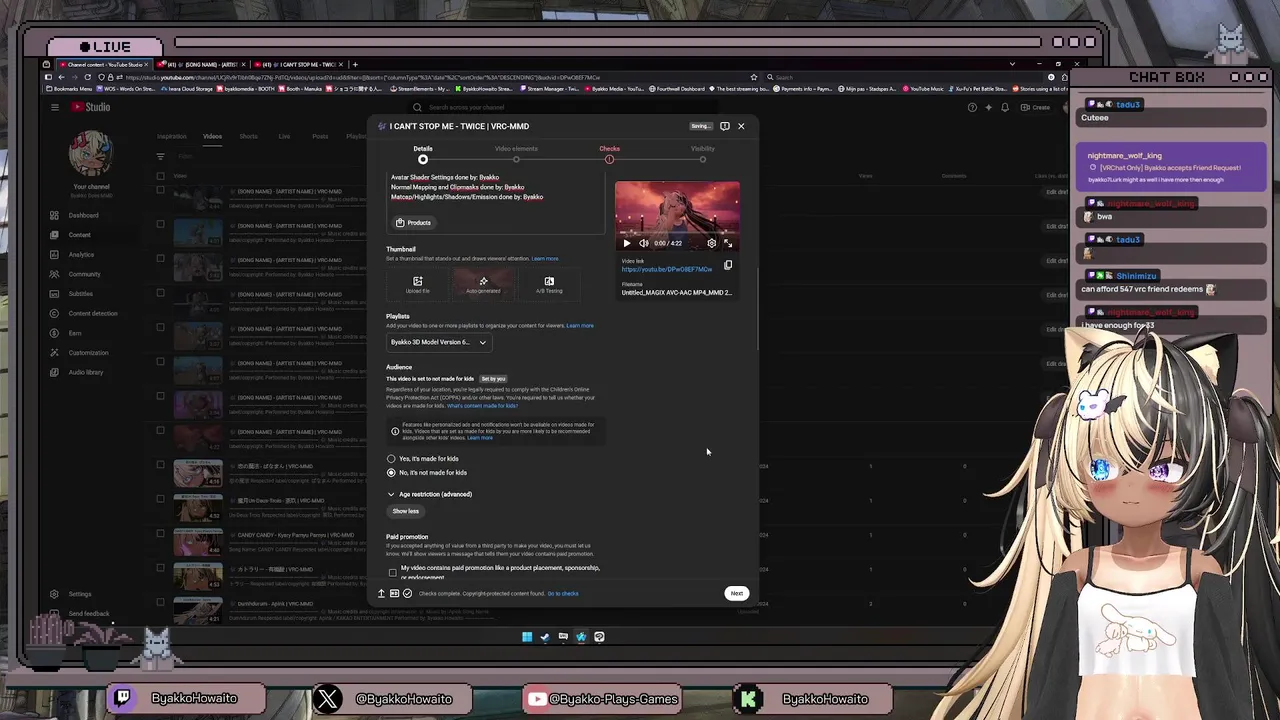Open preview player settings gear
This screenshot has width=1280, height=720.
click(711, 243)
